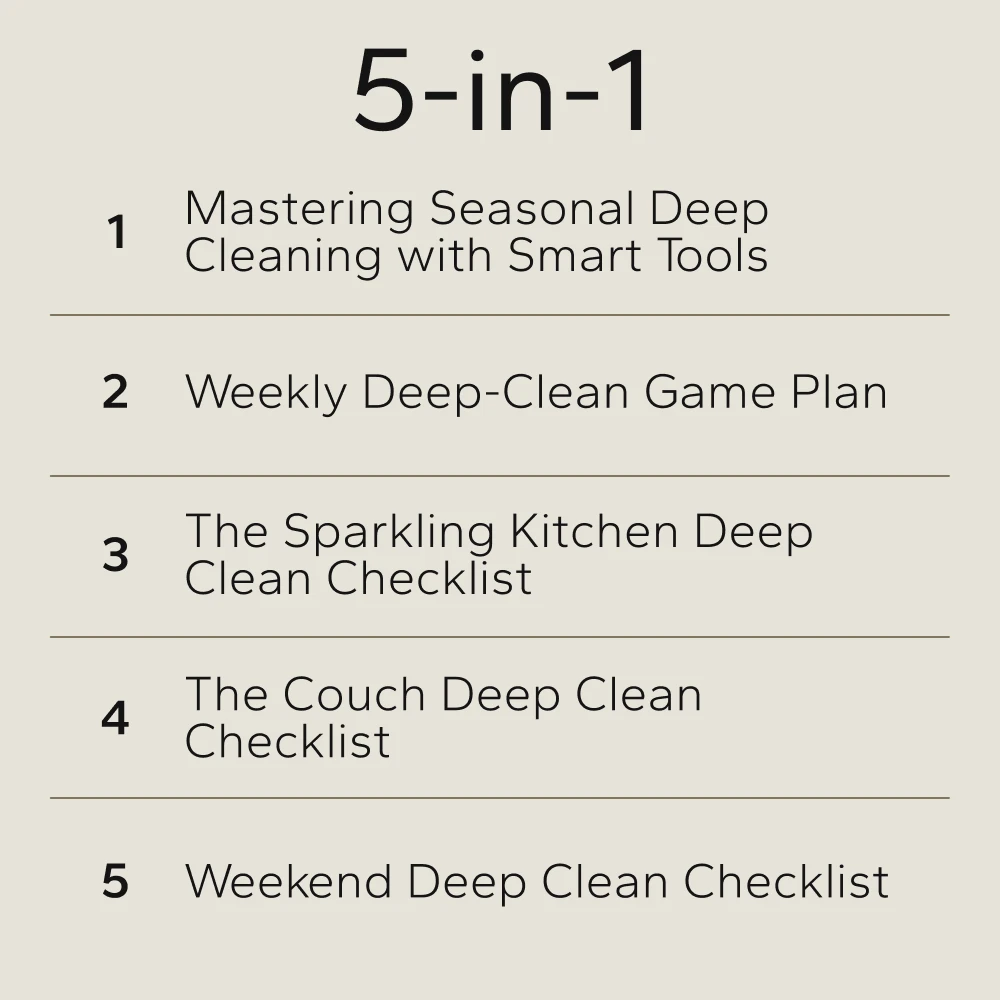Select the number 3 list marker

[116, 556]
